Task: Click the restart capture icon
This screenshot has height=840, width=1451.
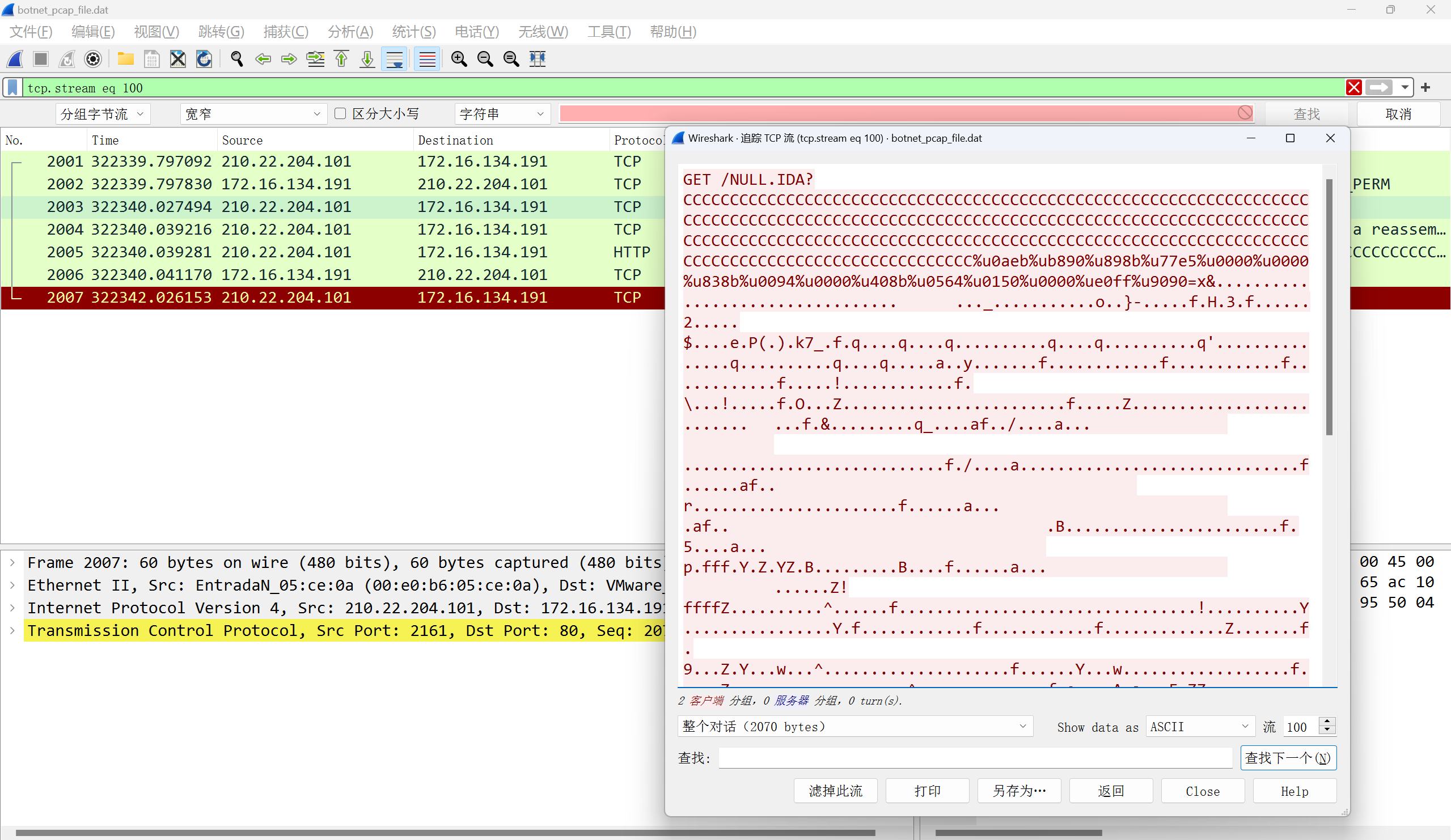Action: pos(67,59)
